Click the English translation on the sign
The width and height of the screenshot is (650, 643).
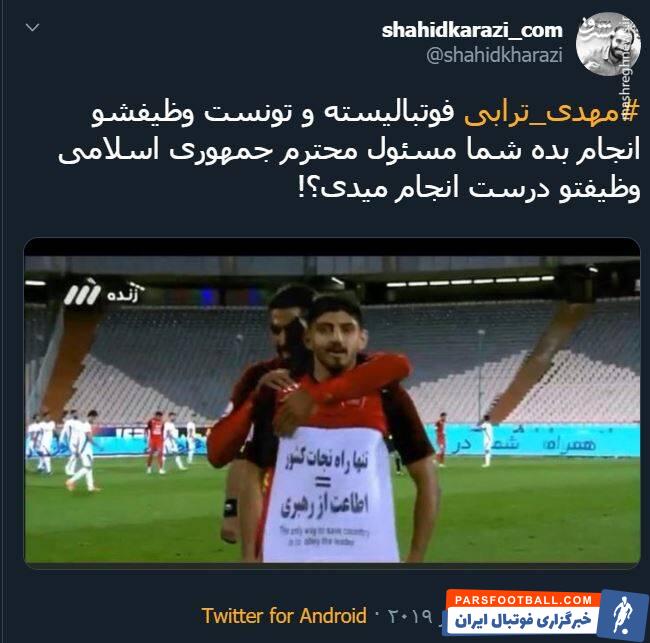[324, 536]
